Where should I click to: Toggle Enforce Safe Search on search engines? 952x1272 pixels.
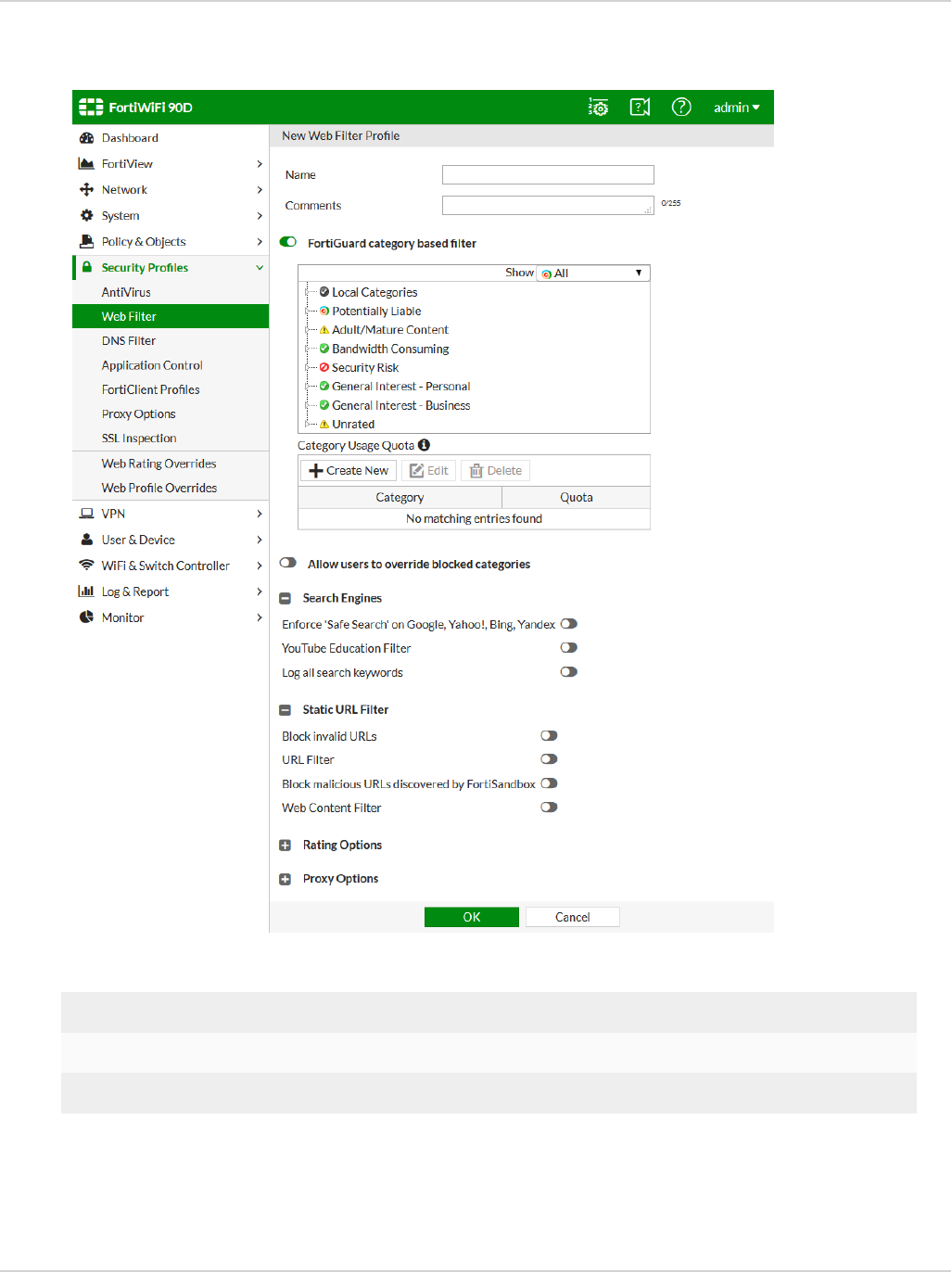pyautogui.click(x=569, y=624)
